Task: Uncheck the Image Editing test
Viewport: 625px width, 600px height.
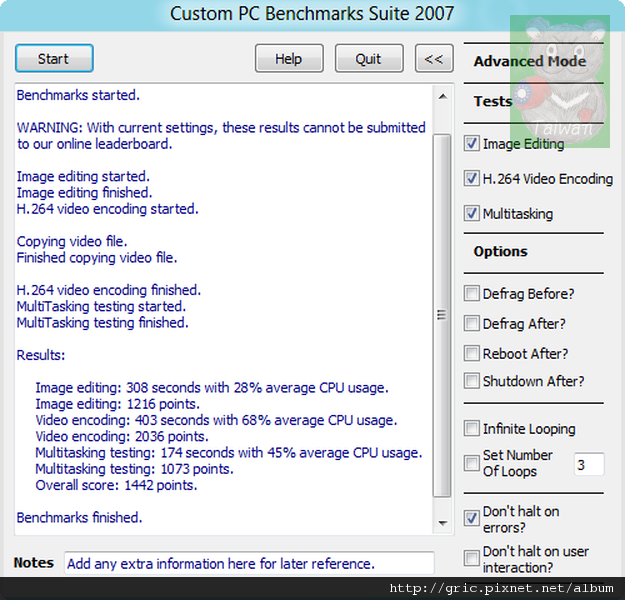Action: click(x=472, y=144)
